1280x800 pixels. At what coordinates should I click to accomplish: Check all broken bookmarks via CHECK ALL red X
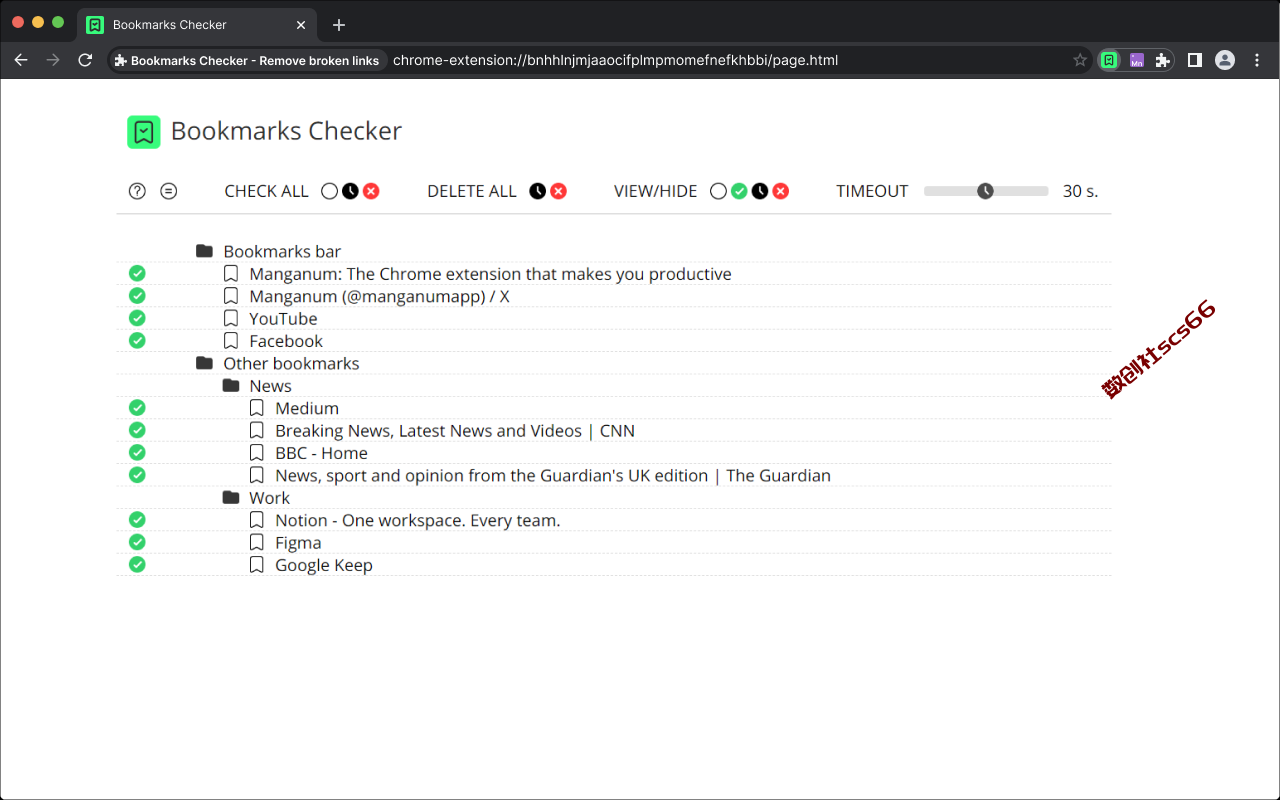pyautogui.click(x=371, y=191)
